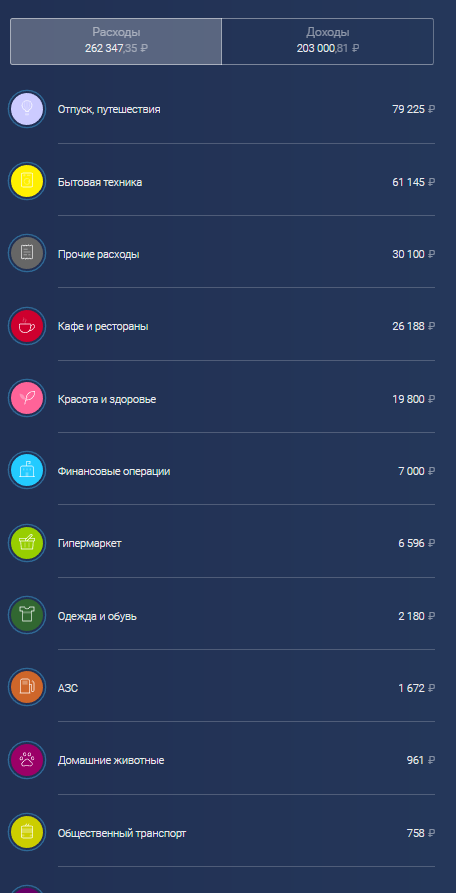Image resolution: width=456 pixels, height=893 pixels.
Task: Click the yellow-green public transport icon
Action: click(27, 833)
